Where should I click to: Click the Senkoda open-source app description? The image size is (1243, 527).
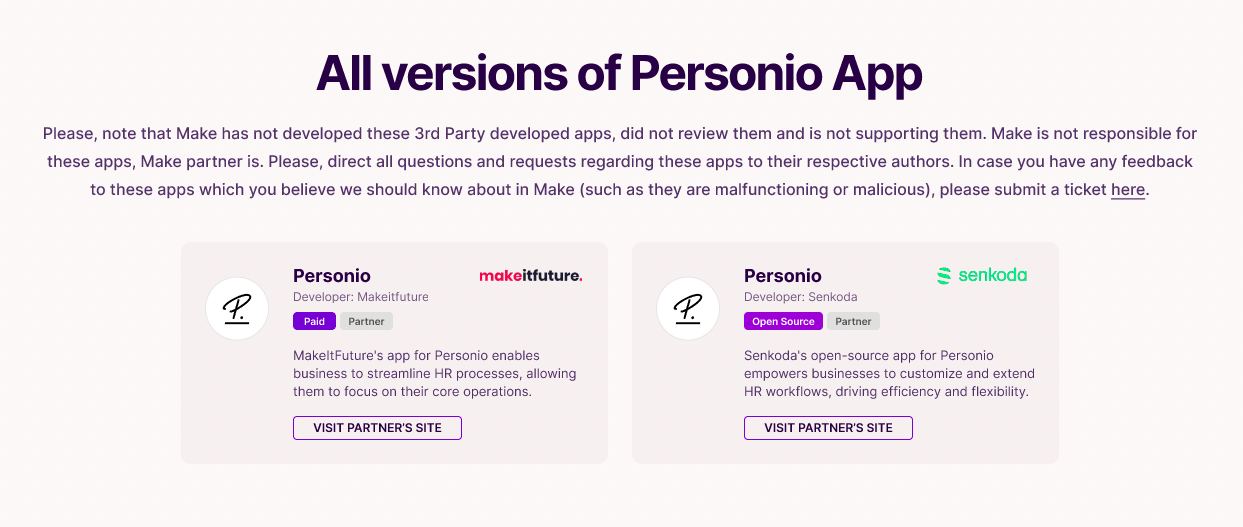click(890, 373)
